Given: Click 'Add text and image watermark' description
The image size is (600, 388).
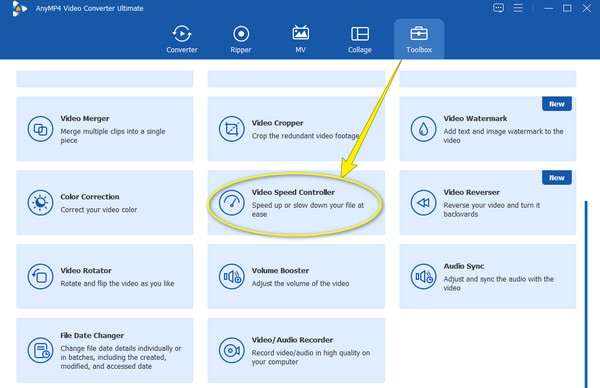Looking at the screenshot, I should (503, 136).
